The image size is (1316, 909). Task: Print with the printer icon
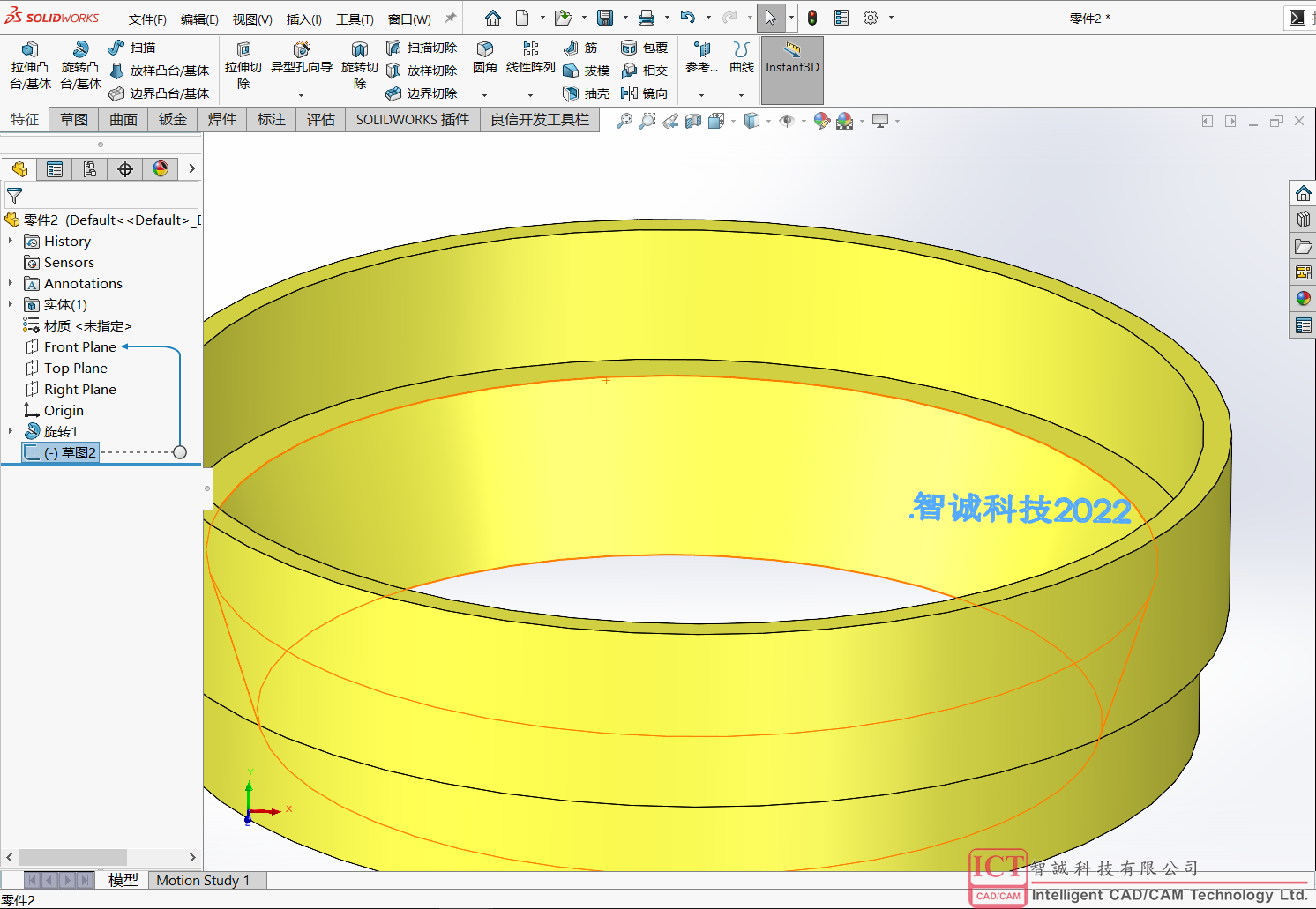click(x=647, y=18)
